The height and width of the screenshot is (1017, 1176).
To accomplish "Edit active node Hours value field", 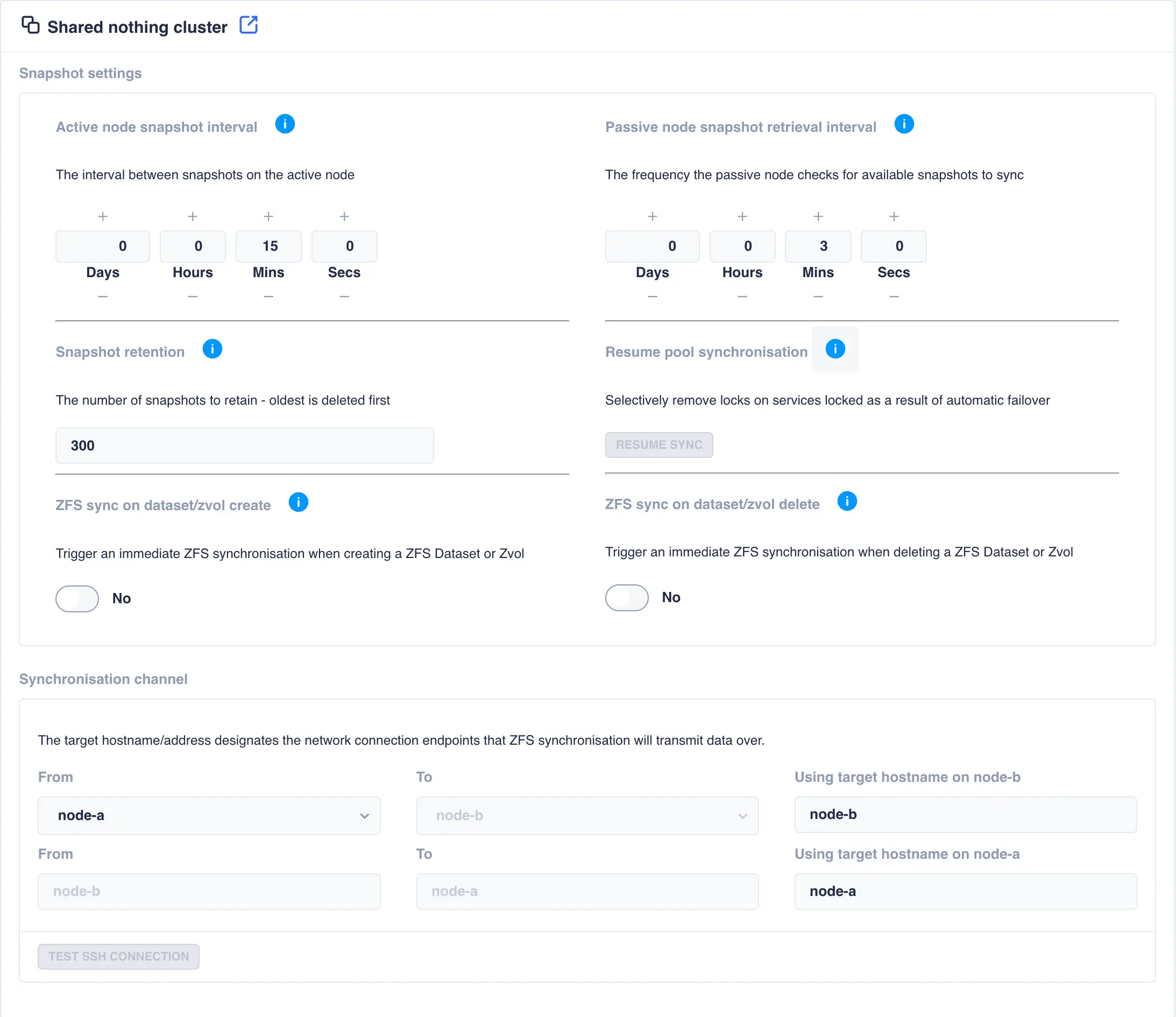I will 193,246.
